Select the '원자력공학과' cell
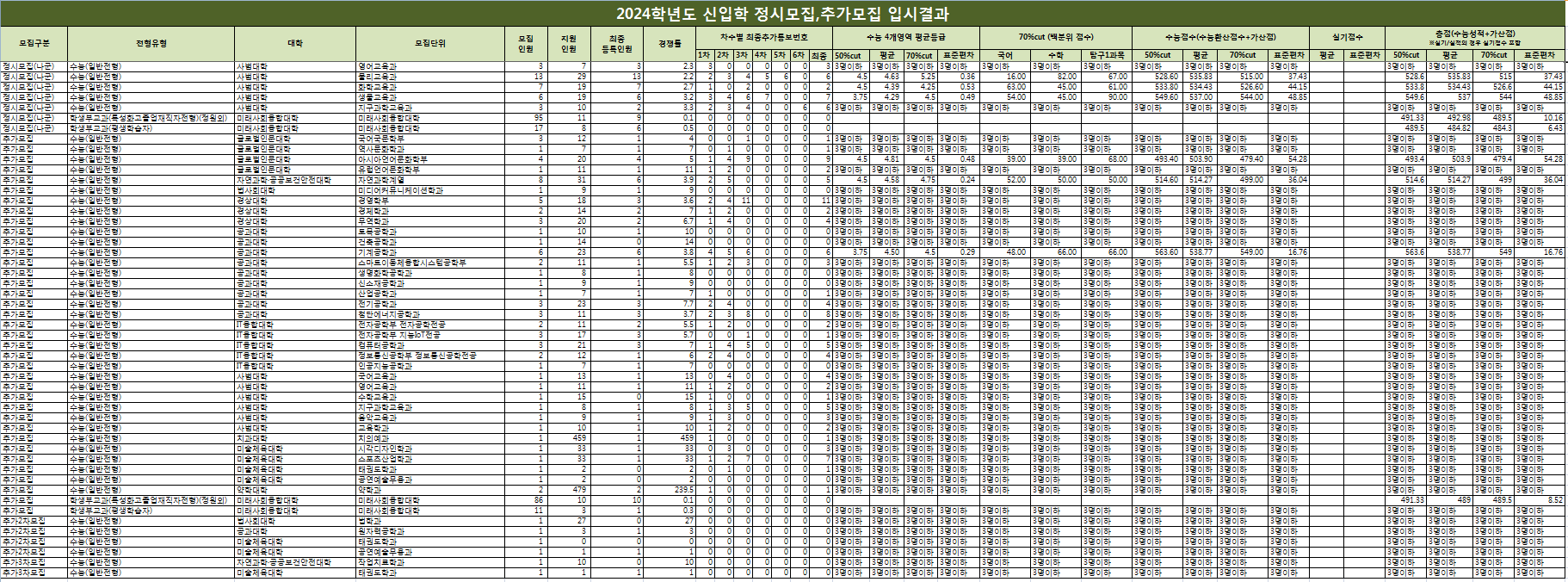 [x=430, y=531]
